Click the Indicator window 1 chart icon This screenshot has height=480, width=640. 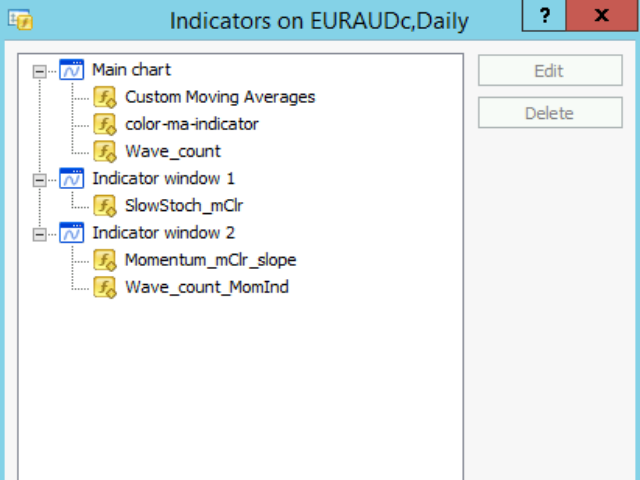point(71,178)
